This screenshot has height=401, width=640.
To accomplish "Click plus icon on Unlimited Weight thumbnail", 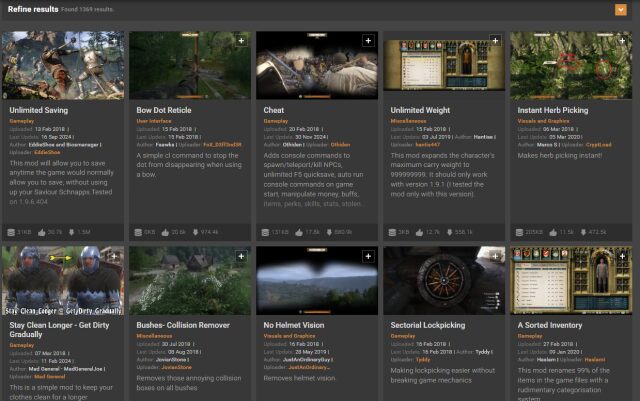I will click(x=495, y=41).
